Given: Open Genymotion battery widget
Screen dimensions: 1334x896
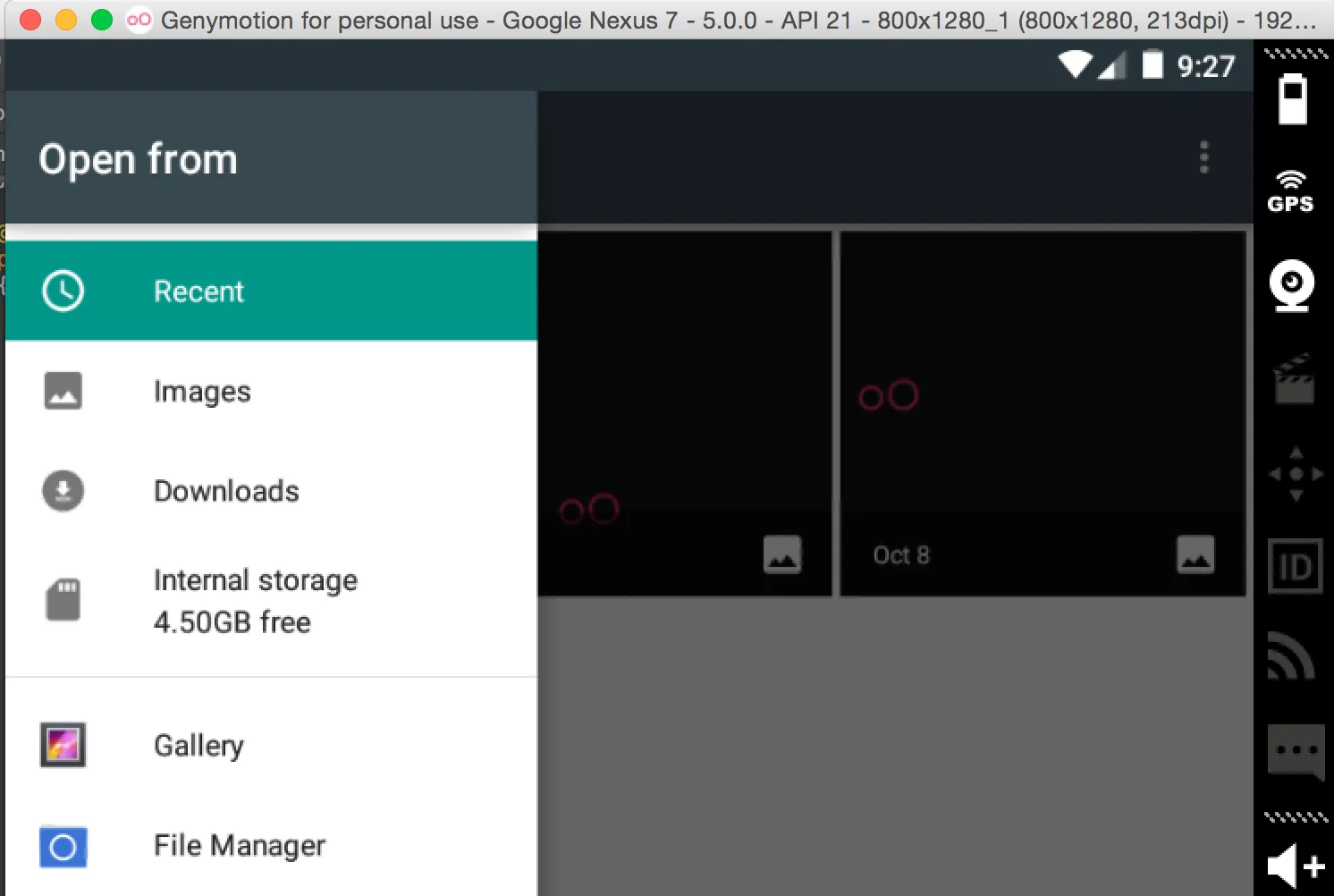Looking at the screenshot, I should pos(1293,98).
